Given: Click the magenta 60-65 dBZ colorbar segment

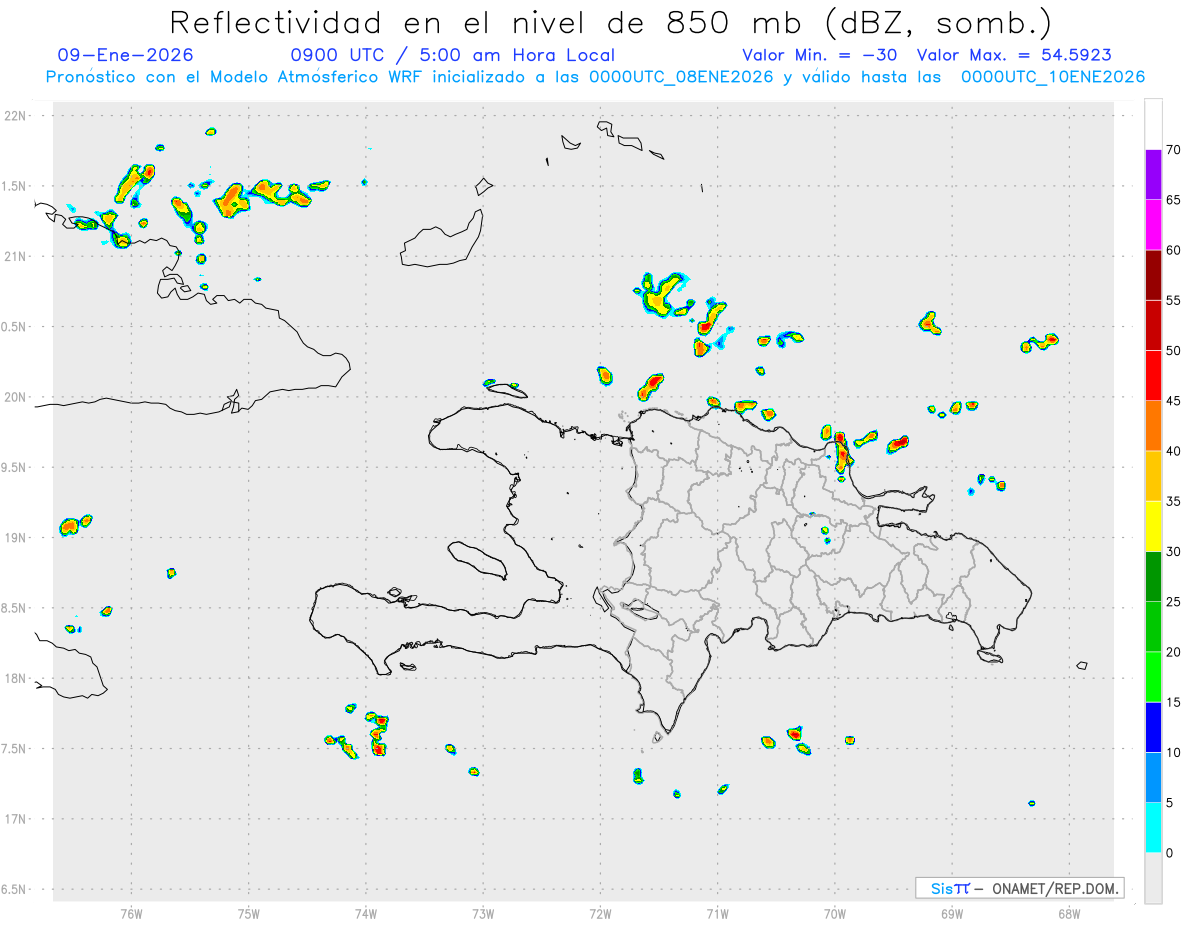Looking at the screenshot, I should point(1153,225).
